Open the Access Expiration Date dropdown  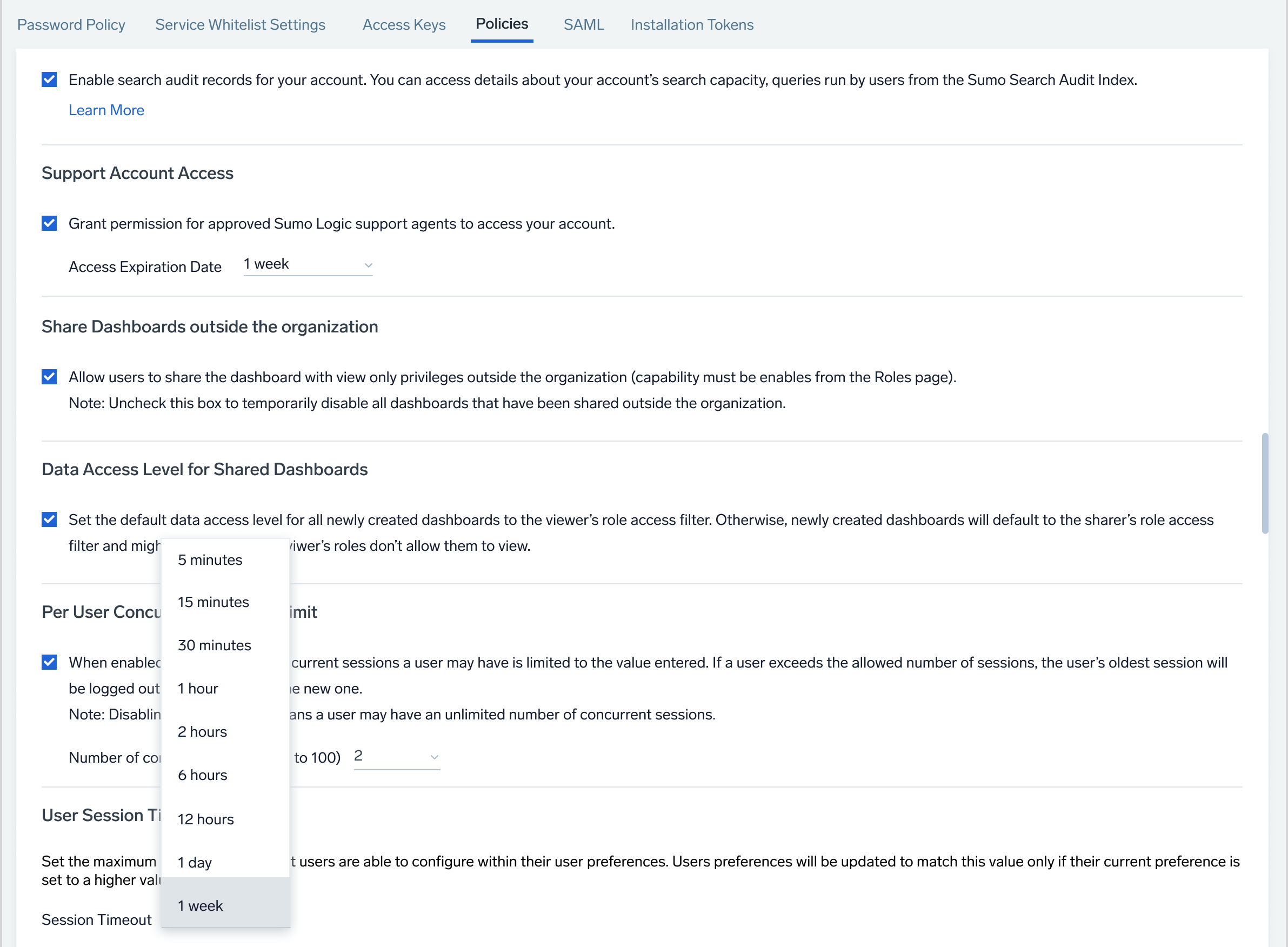(308, 264)
